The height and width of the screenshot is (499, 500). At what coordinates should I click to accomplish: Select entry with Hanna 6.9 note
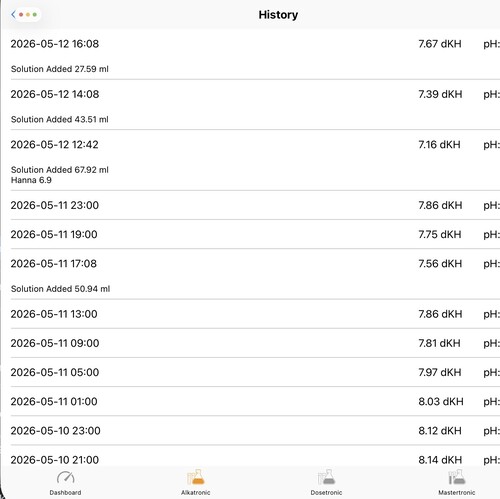[255, 160]
